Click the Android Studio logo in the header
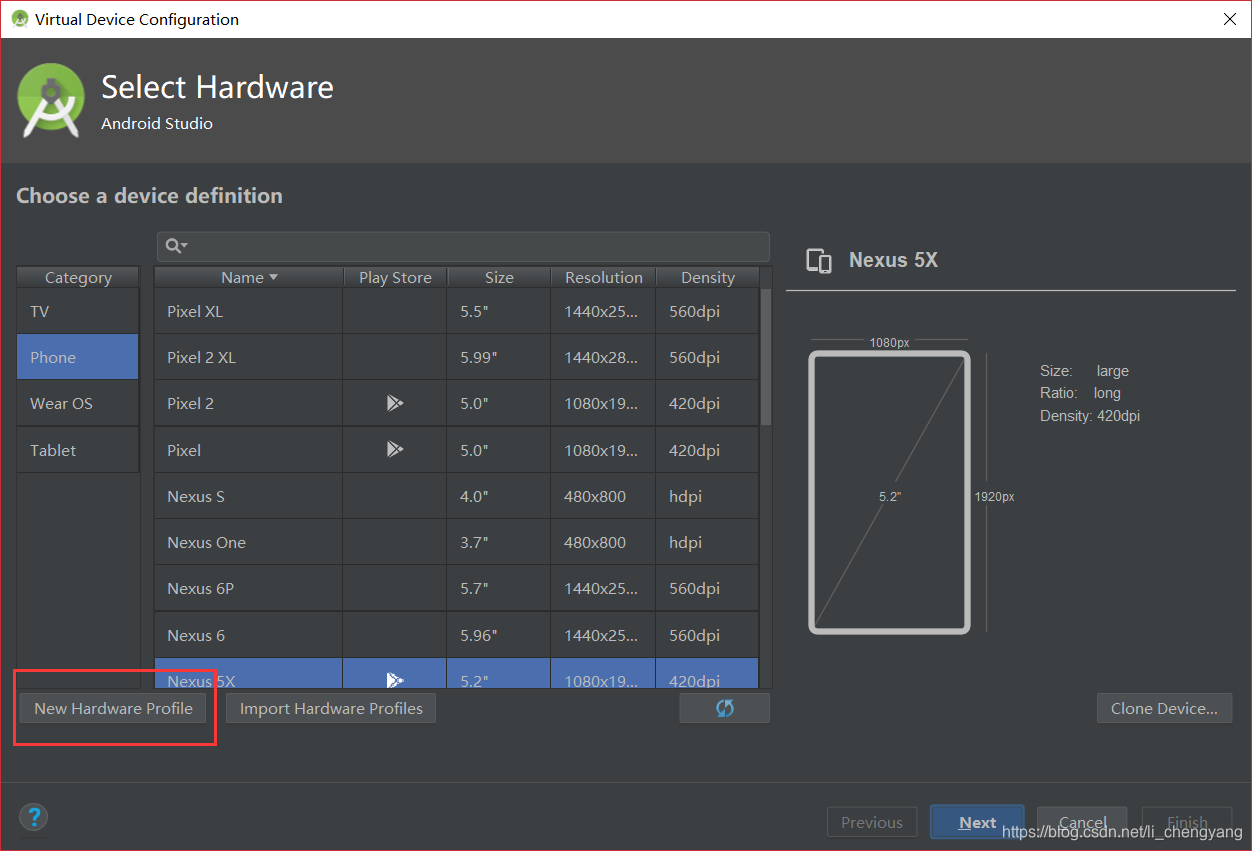 coord(51,100)
